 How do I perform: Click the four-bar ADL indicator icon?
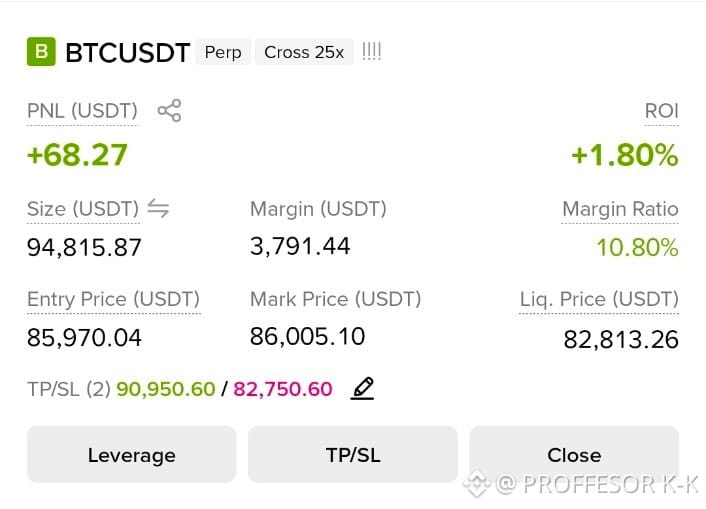[x=372, y=51]
